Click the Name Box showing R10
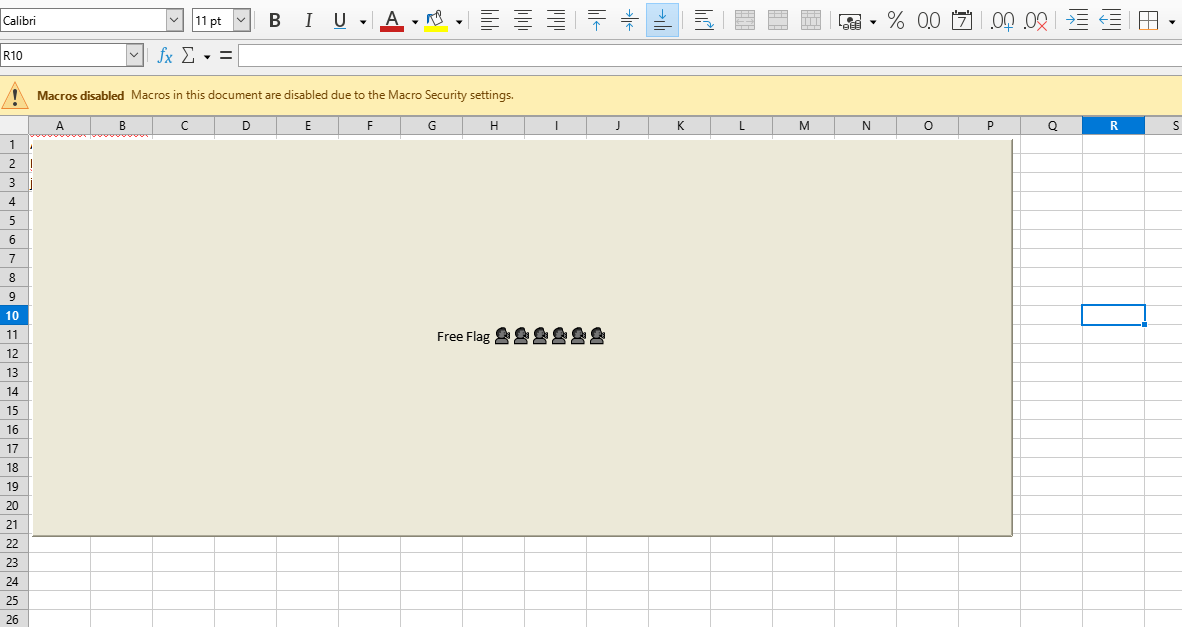Viewport: 1182px width, 627px height. tap(63, 55)
